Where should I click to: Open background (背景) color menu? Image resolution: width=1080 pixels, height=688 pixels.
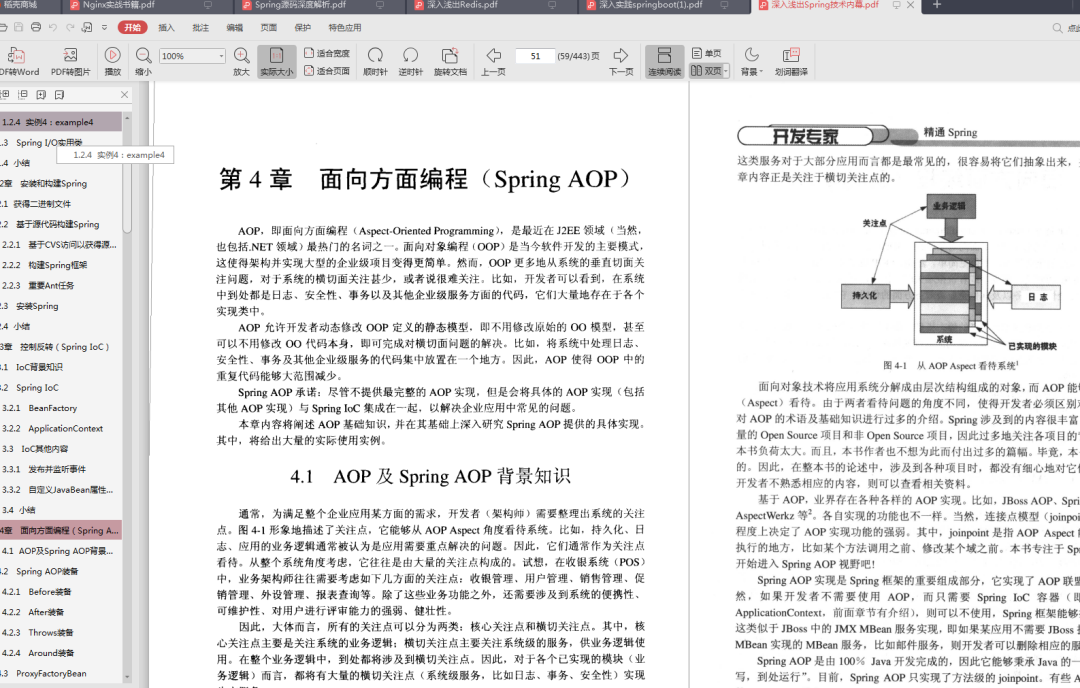[751, 61]
